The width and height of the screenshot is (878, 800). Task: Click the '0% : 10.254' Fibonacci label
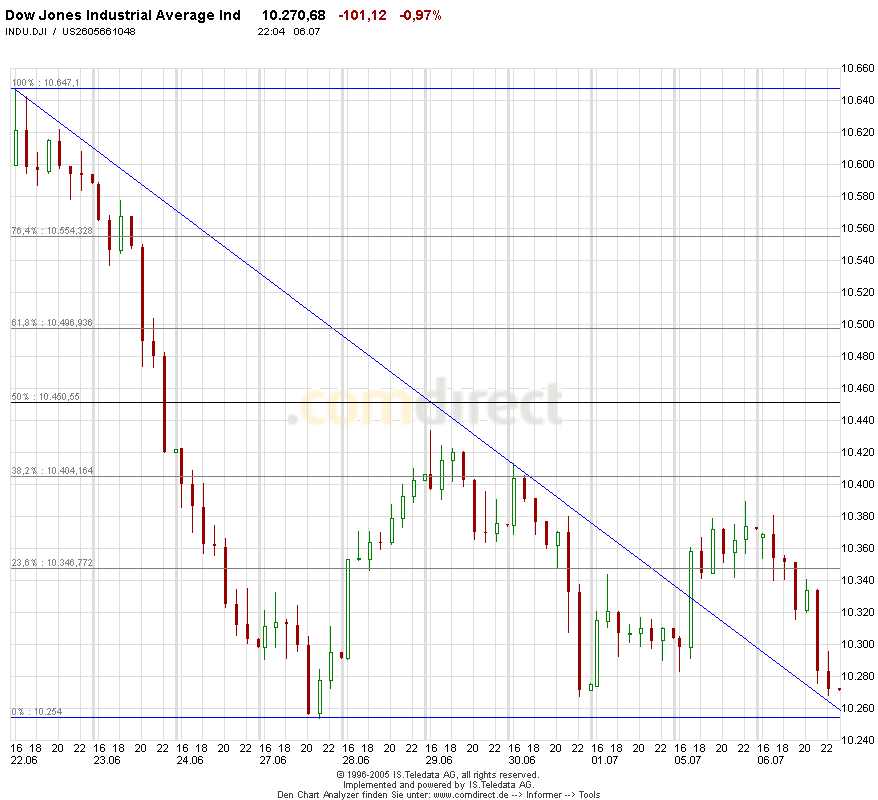36,712
